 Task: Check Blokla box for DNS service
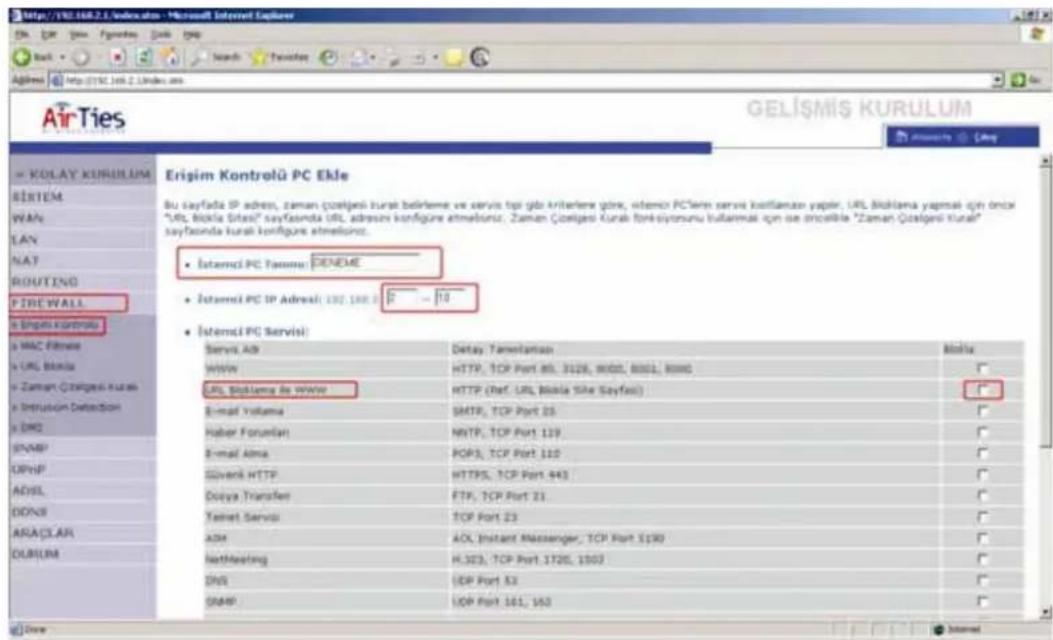click(982, 580)
